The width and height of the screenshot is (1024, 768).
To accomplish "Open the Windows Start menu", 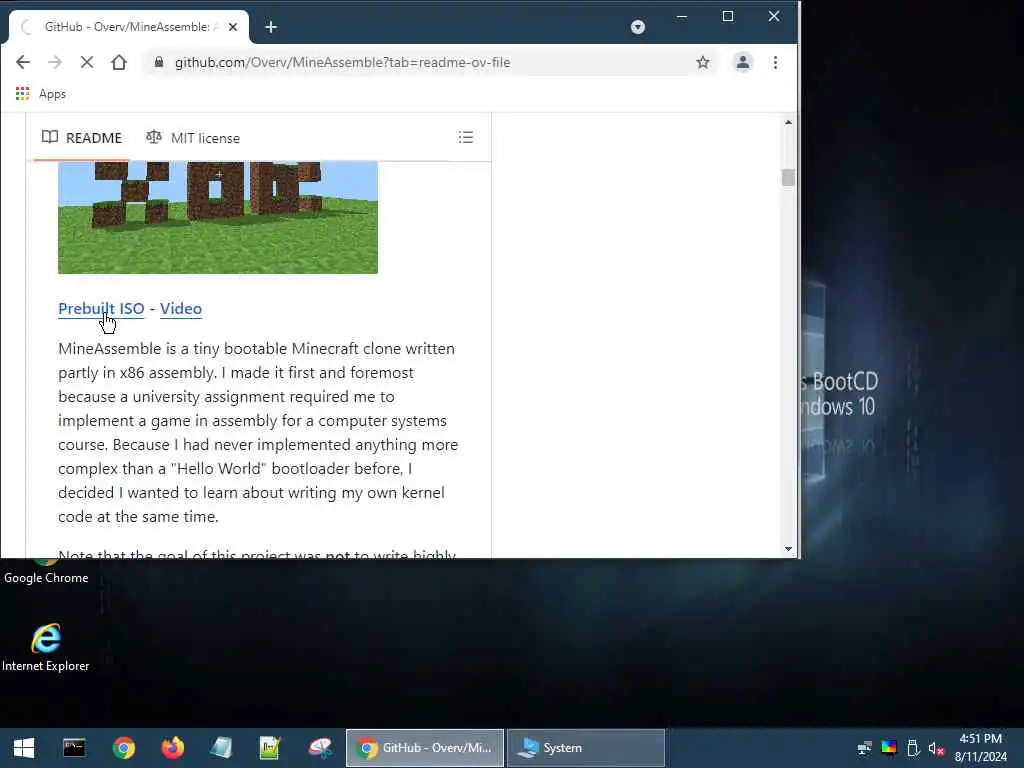I will pos(24,748).
